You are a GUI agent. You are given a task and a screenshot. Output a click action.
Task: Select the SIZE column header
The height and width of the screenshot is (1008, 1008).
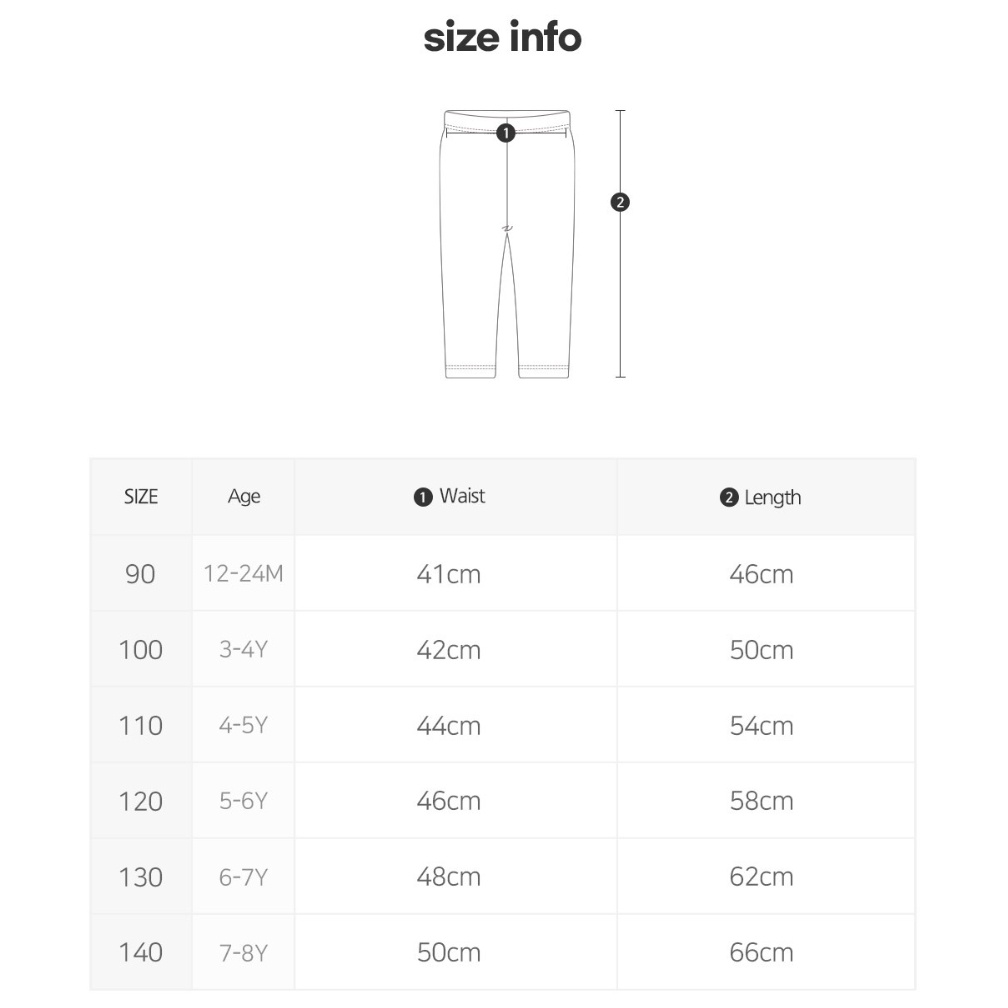click(x=141, y=496)
